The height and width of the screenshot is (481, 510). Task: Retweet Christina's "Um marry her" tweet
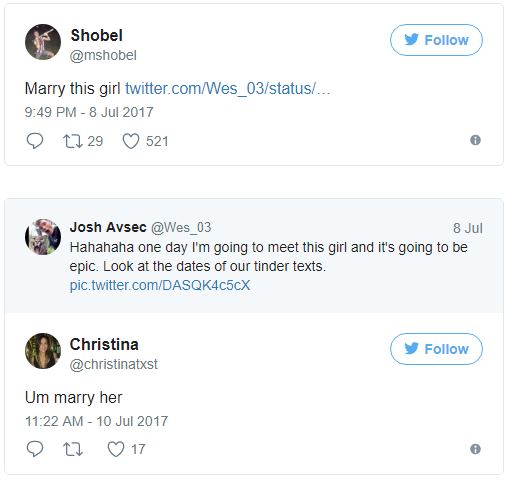point(73,449)
